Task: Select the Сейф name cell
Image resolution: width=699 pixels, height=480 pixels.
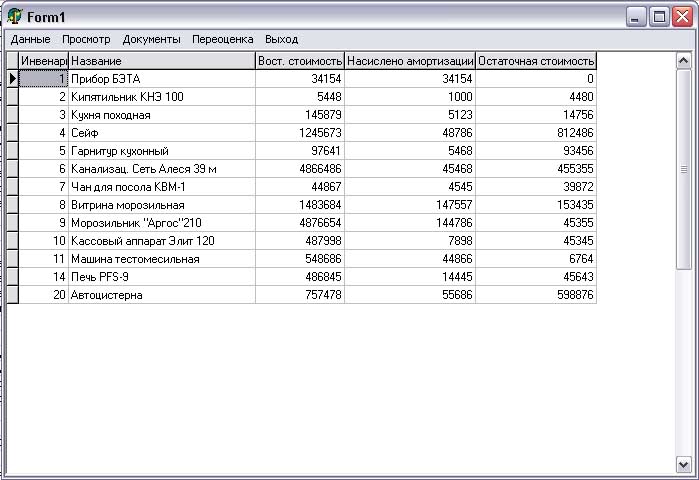Action: tap(161, 132)
